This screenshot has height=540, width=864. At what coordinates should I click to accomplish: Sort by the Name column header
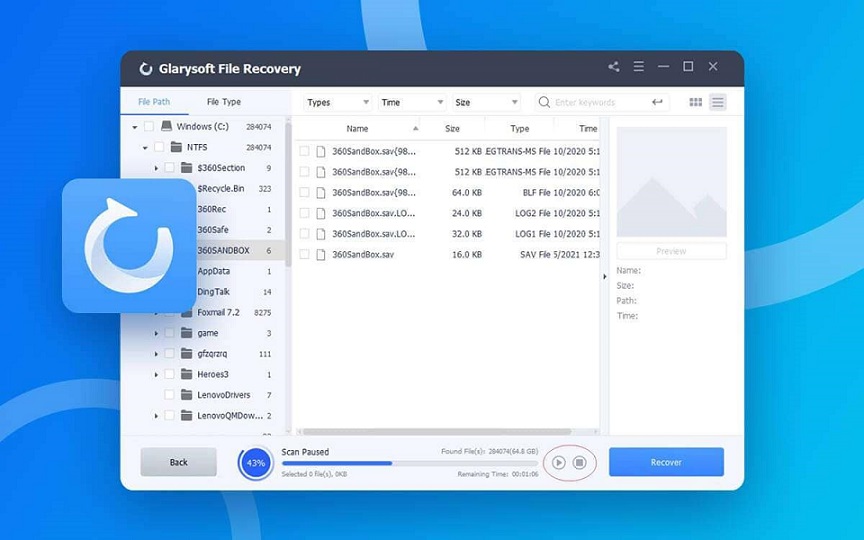pos(357,128)
